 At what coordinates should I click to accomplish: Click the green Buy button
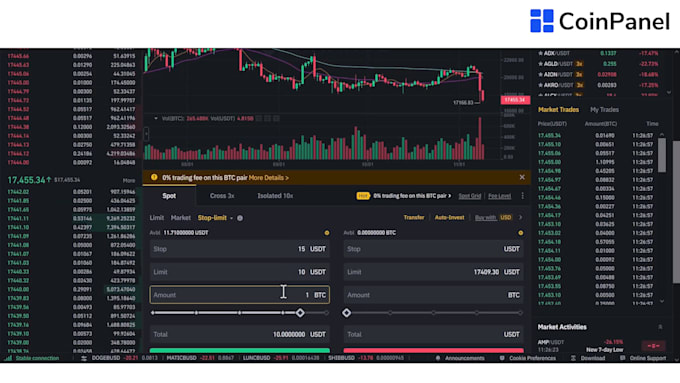(239, 350)
